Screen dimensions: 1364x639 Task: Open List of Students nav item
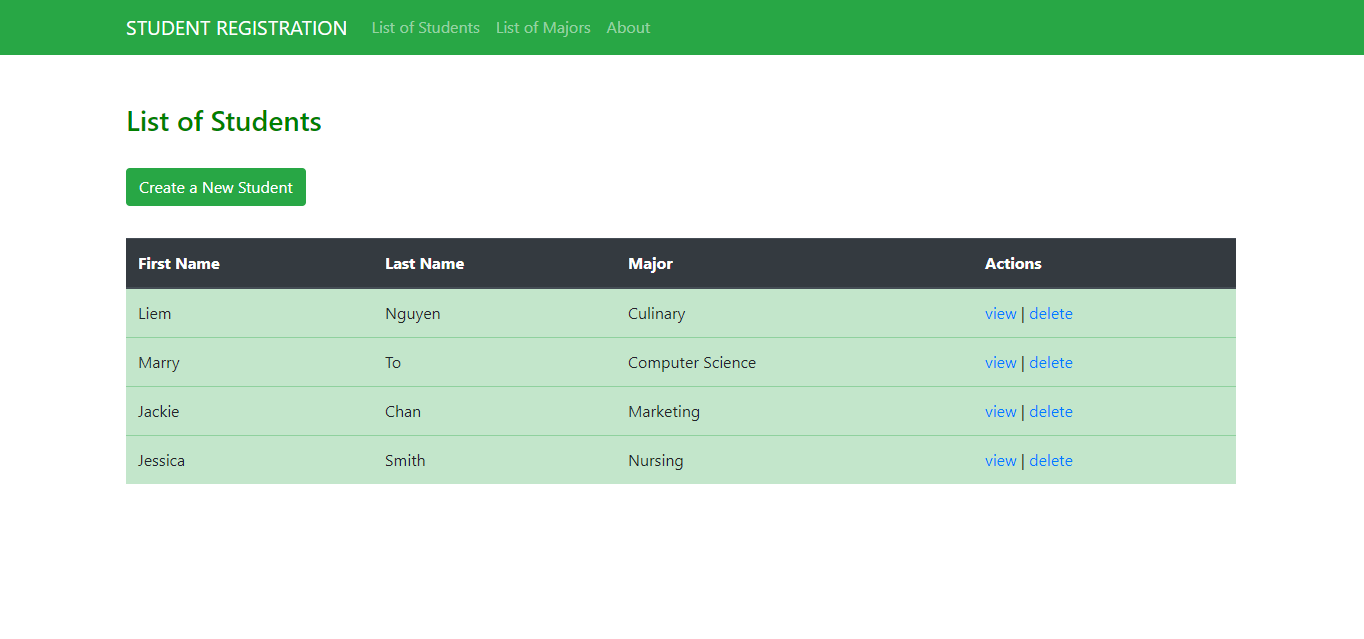pos(425,28)
